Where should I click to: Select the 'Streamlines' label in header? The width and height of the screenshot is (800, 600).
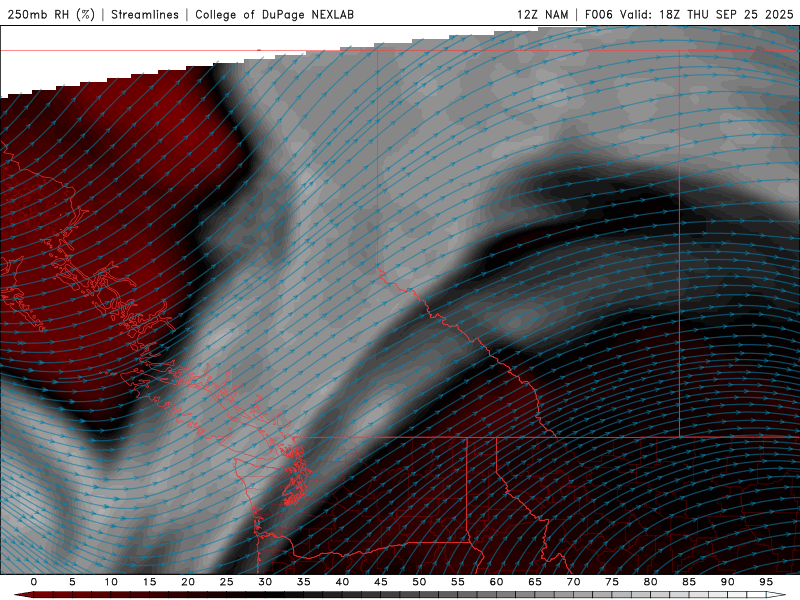[x=145, y=14]
